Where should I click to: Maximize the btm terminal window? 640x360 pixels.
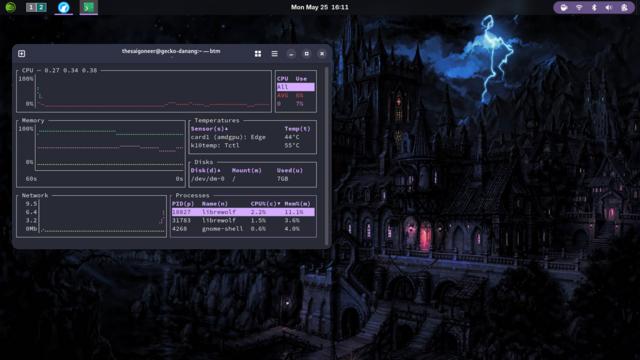click(307, 54)
